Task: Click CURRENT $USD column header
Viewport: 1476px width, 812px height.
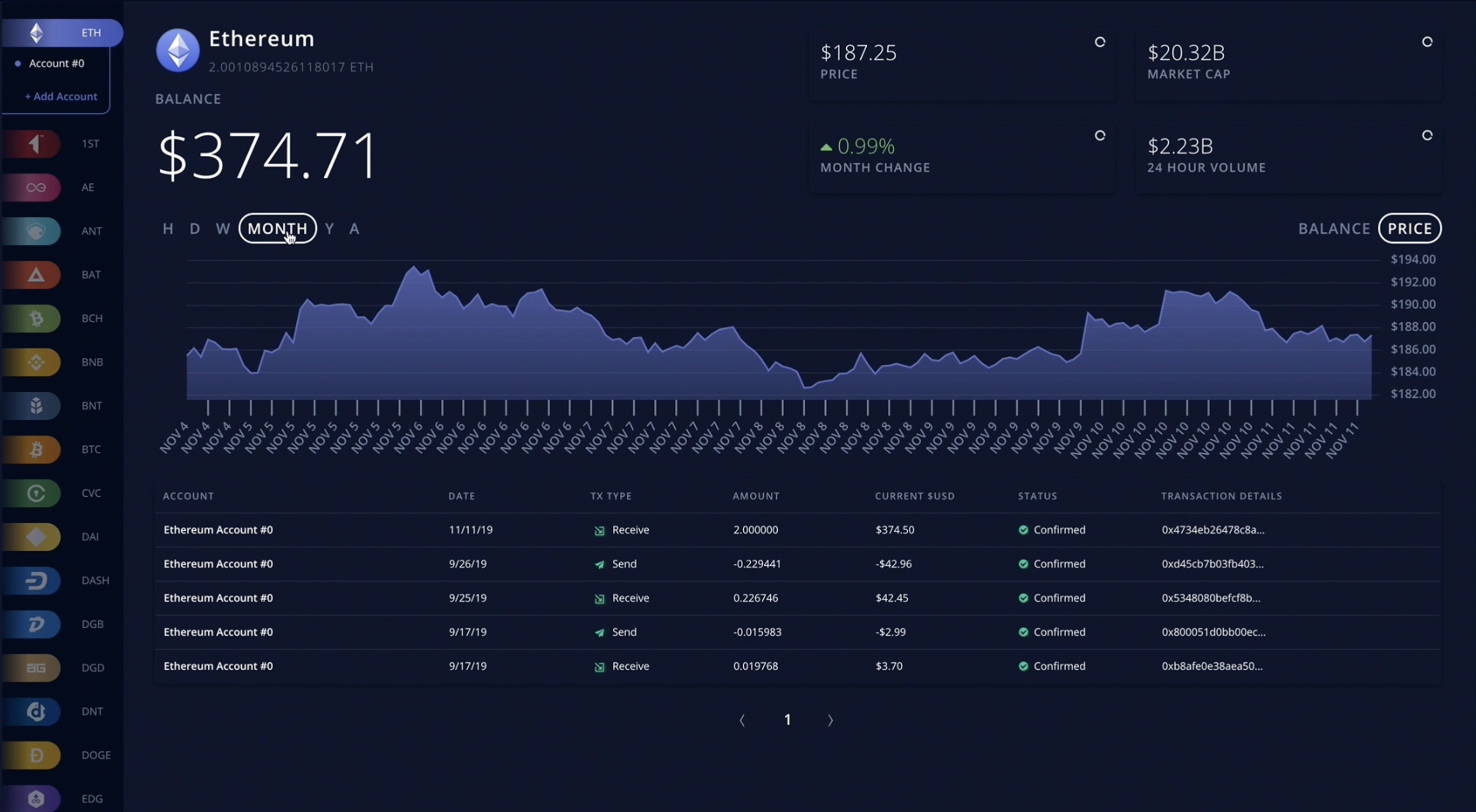Action: pyautogui.click(x=915, y=496)
